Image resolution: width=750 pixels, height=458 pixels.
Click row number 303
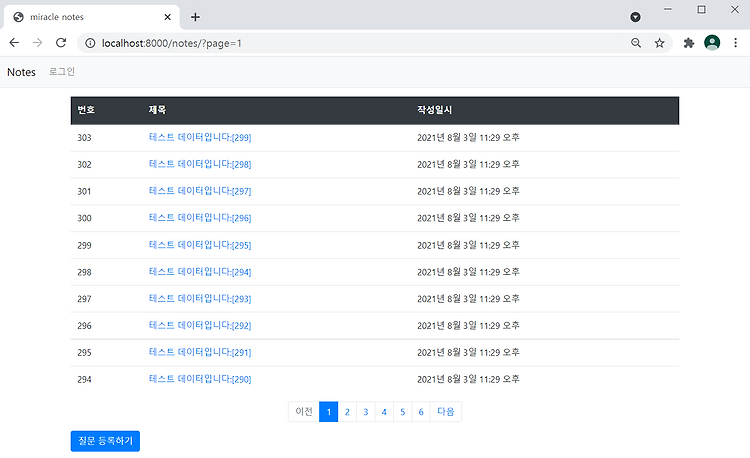(84, 138)
